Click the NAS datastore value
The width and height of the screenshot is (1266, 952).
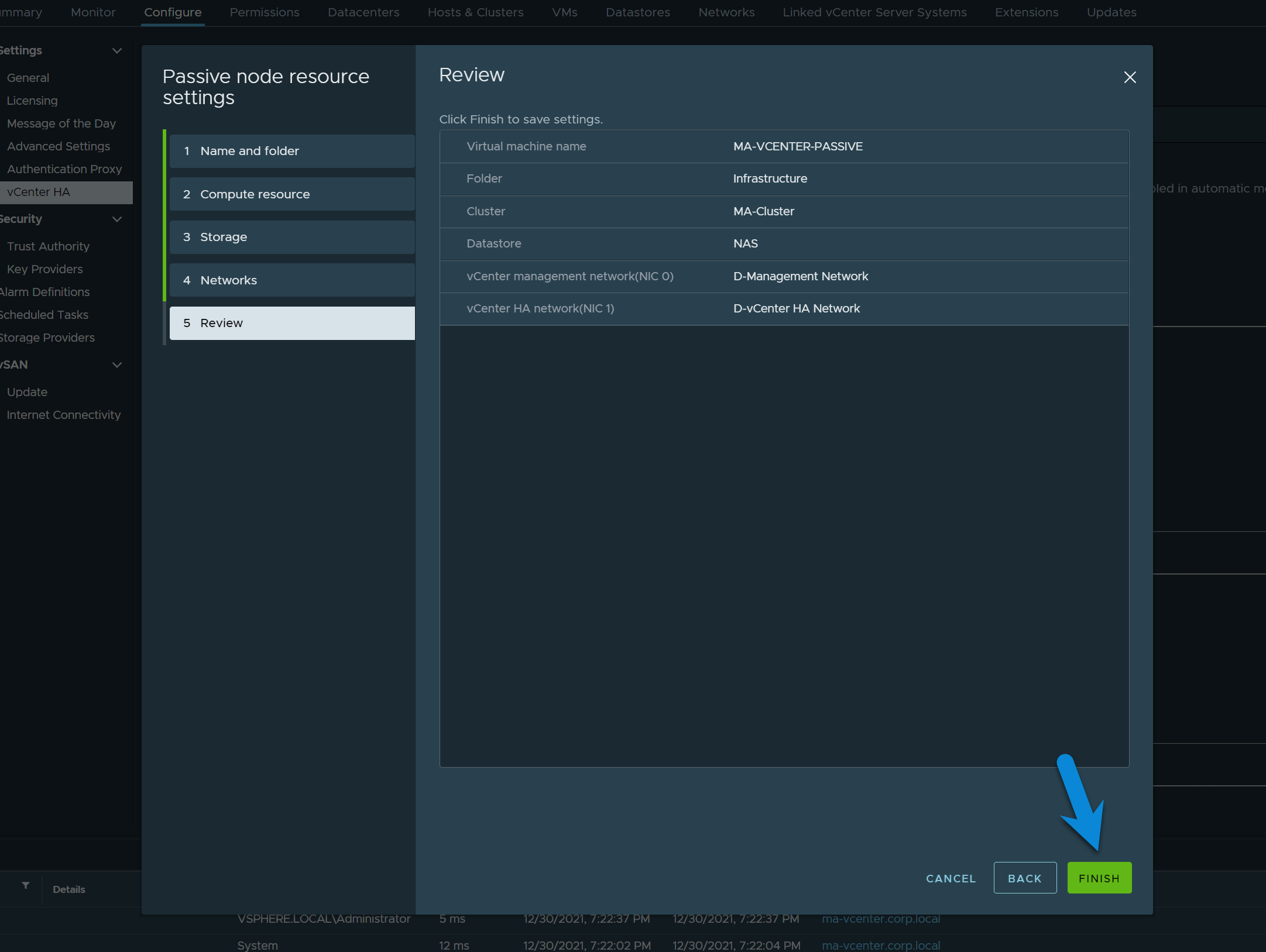(x=745, y=243)
